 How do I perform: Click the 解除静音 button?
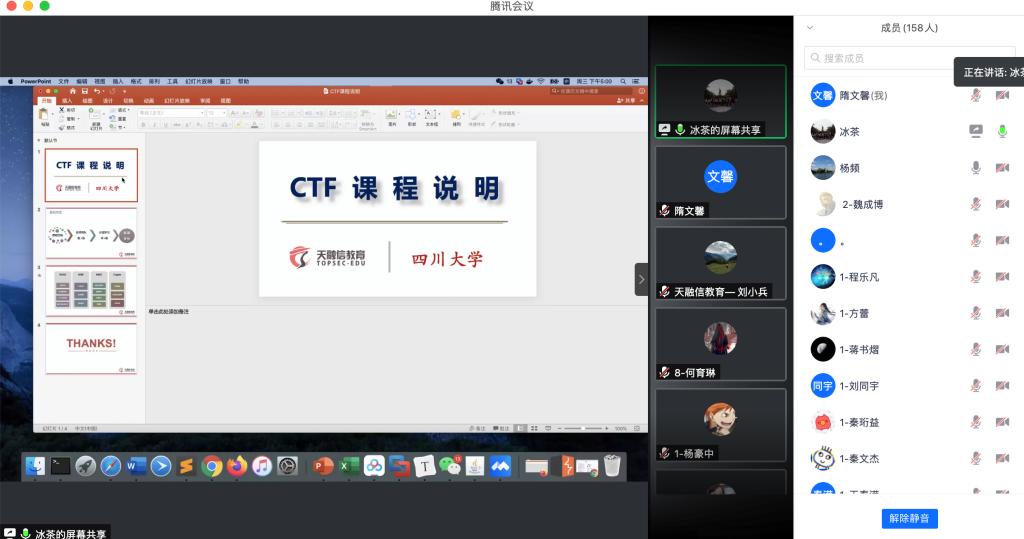[x=909, y=518]
